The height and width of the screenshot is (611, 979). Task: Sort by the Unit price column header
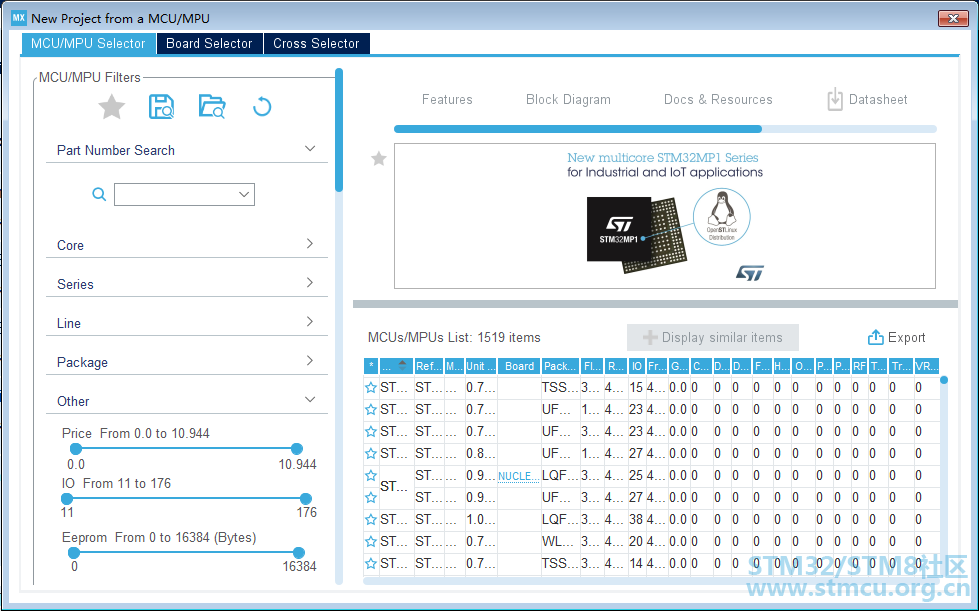point(480,366)
